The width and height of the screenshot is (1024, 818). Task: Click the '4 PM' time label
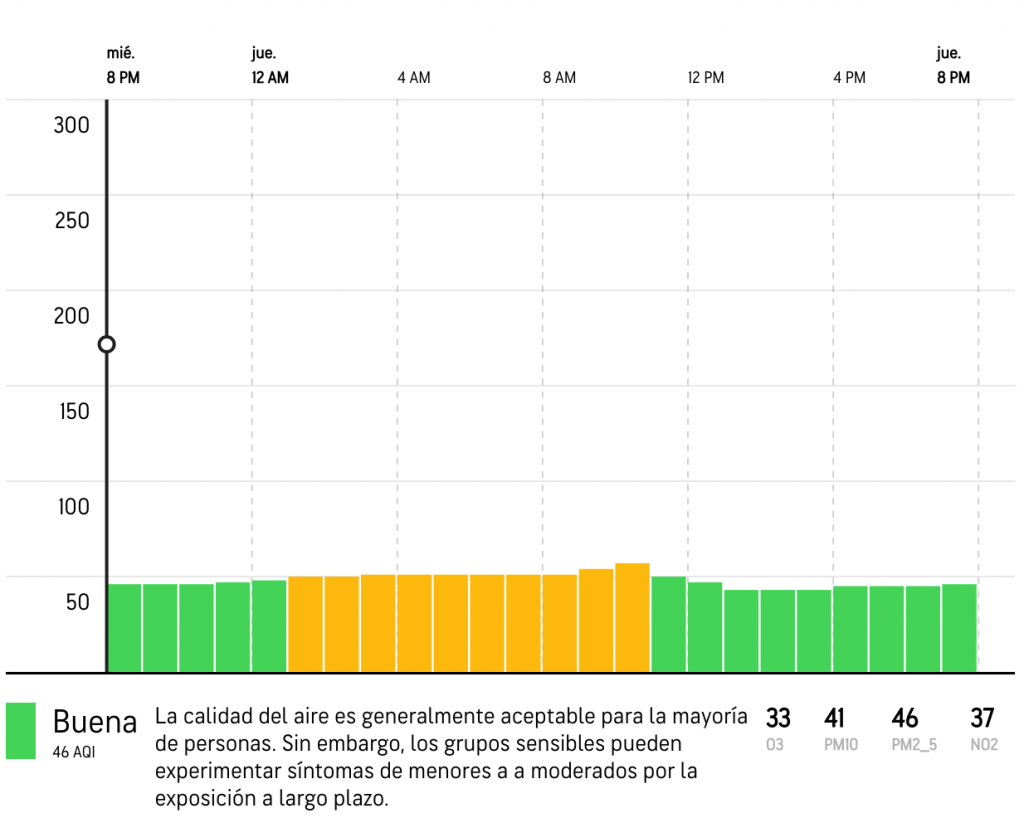(849, 78)
